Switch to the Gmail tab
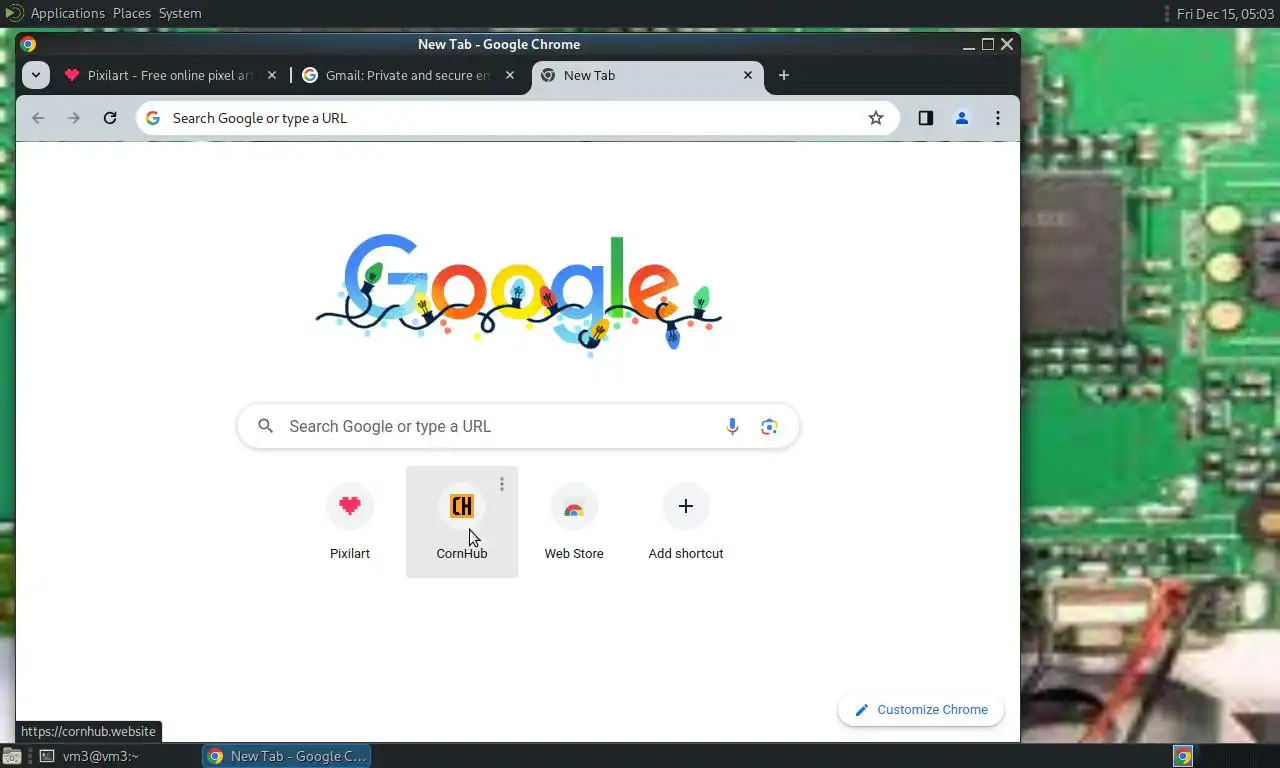 409,75
